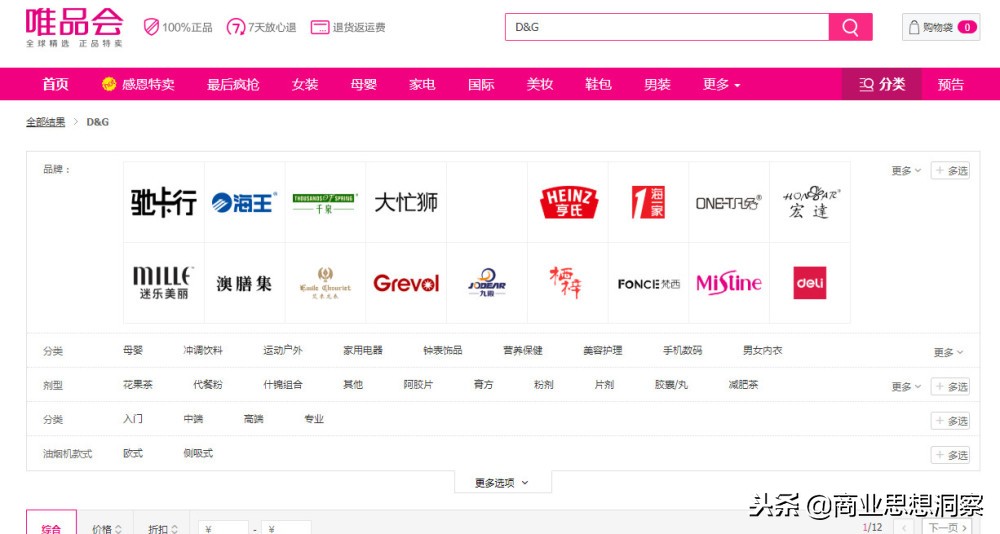1000x534 pixels.
Task: Expand the 更多选项 filter panel
Action: 502,483
